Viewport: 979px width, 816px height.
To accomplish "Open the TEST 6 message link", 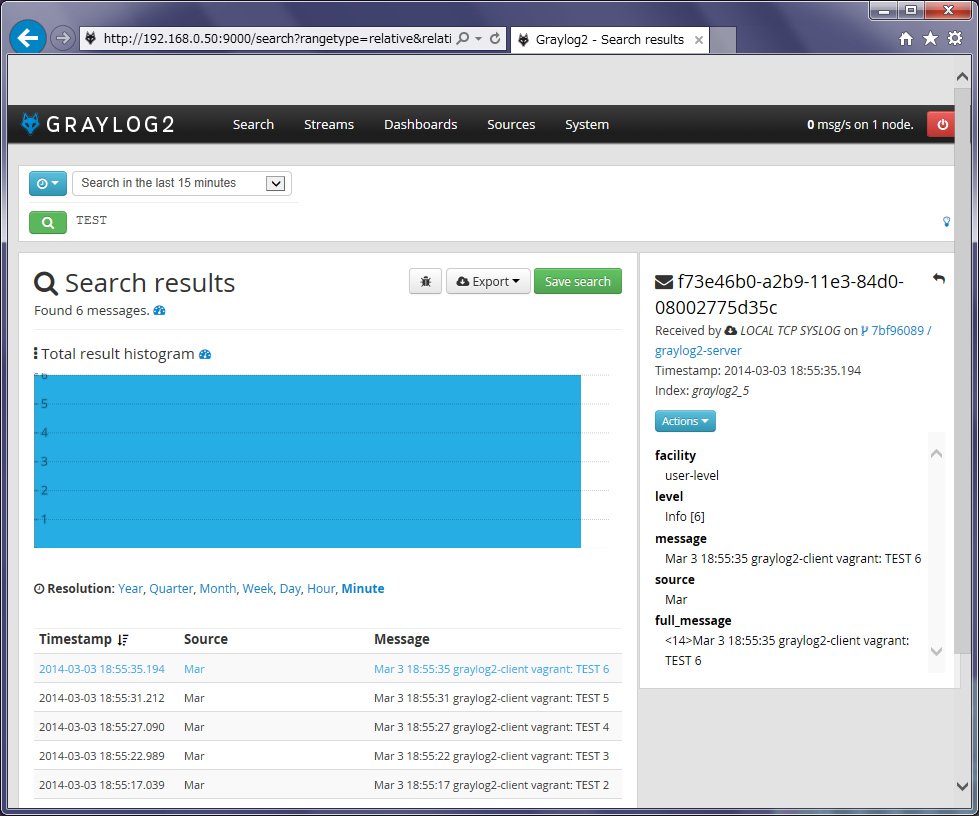I will [491, 669].
